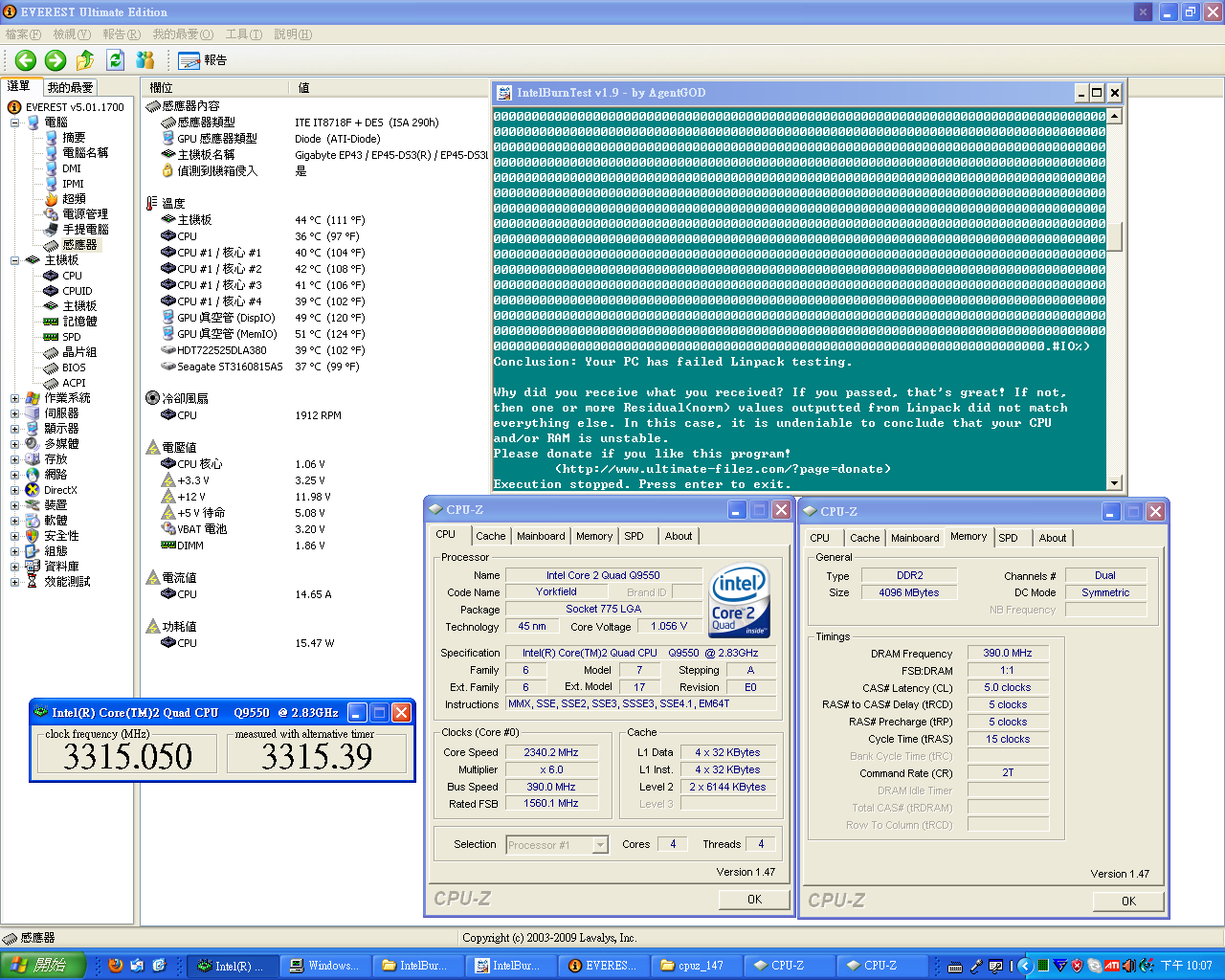The height and width of the screenshot is (980, 1225).
Task: Click the DRAM Frequency 390.0 MHz field
Action: [1008, 653]
